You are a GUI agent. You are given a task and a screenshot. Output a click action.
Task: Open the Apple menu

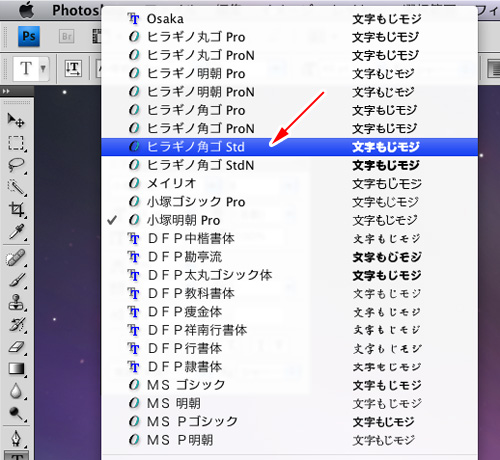pos(27,10)
